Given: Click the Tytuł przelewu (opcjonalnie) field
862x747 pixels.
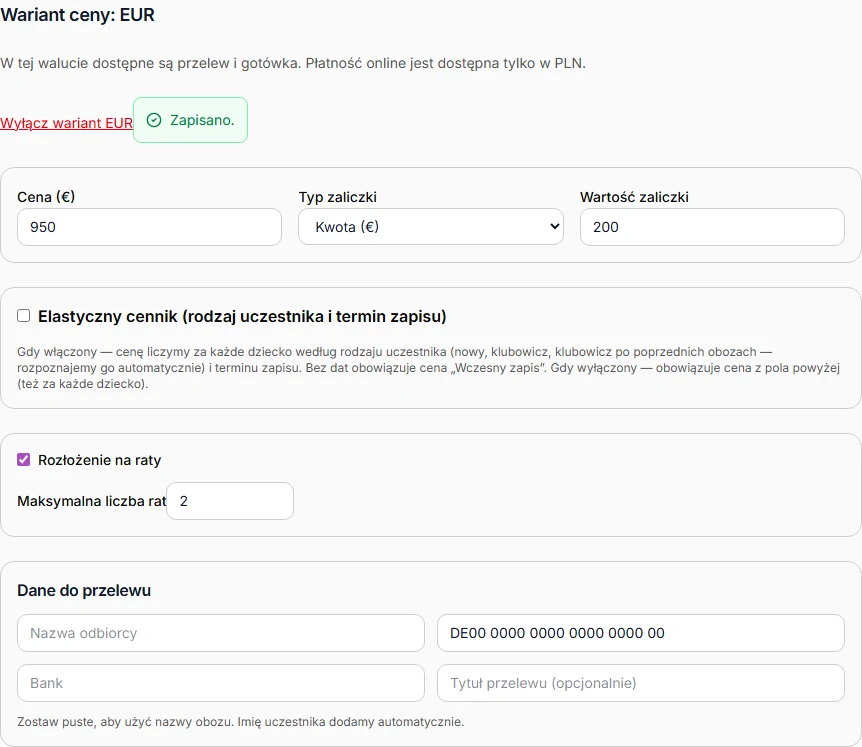Looking at the screenshot, I should tap(641, 683).
